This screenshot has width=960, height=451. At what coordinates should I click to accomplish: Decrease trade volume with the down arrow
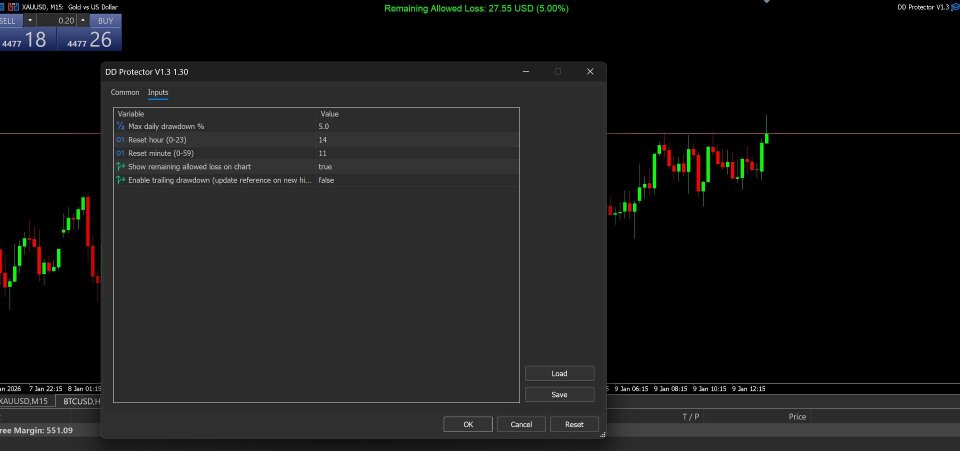29,21
